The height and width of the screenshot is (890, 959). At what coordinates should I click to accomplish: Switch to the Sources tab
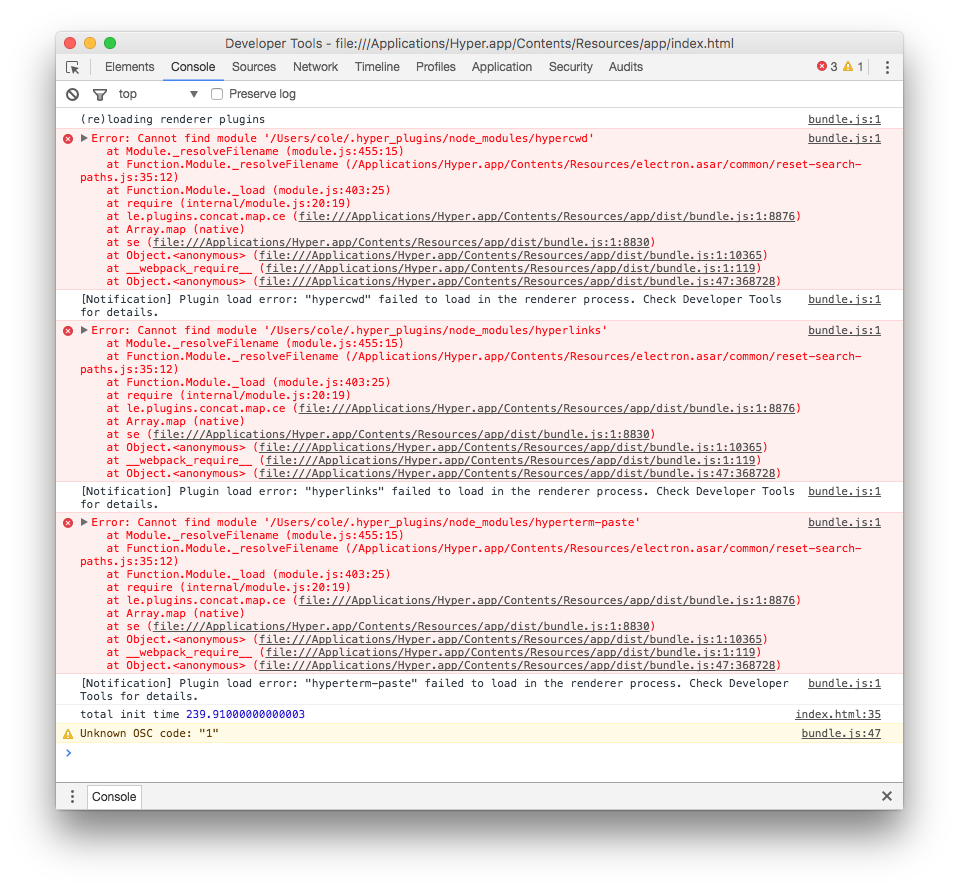(253, 66)
